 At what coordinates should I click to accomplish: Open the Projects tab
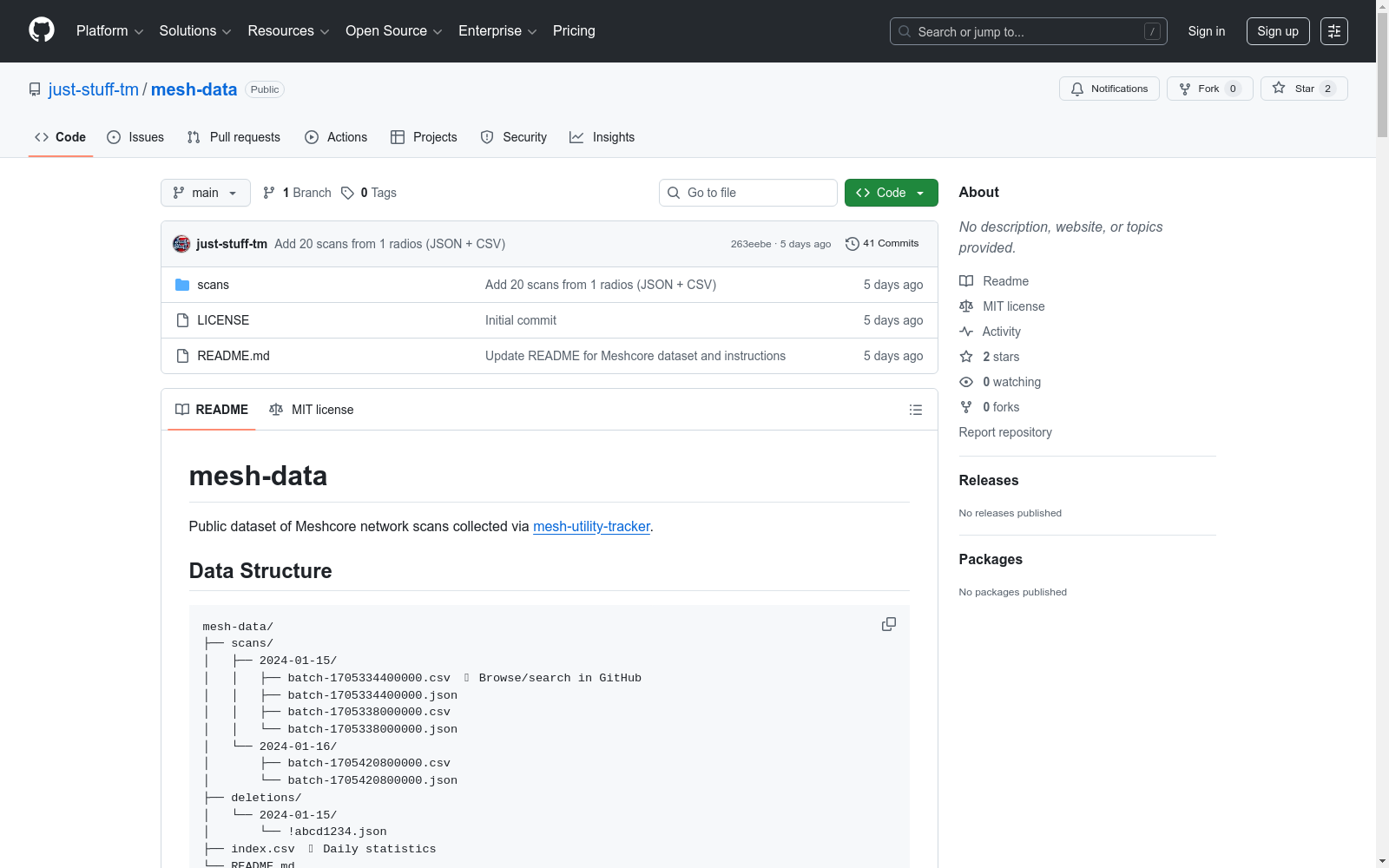tap(424, 137)
